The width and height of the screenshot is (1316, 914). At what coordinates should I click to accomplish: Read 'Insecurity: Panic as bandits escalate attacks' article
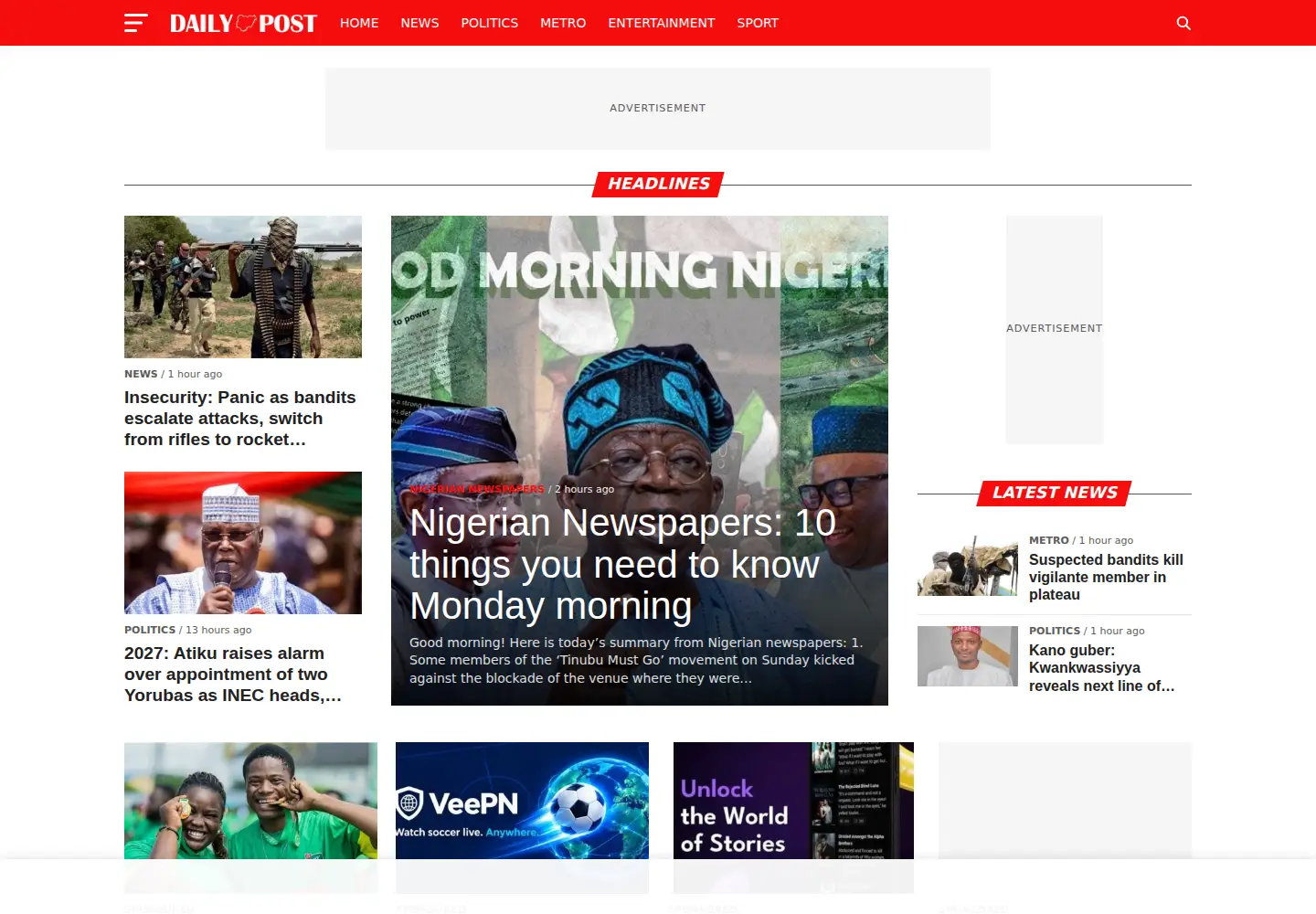tap(240, 419)
